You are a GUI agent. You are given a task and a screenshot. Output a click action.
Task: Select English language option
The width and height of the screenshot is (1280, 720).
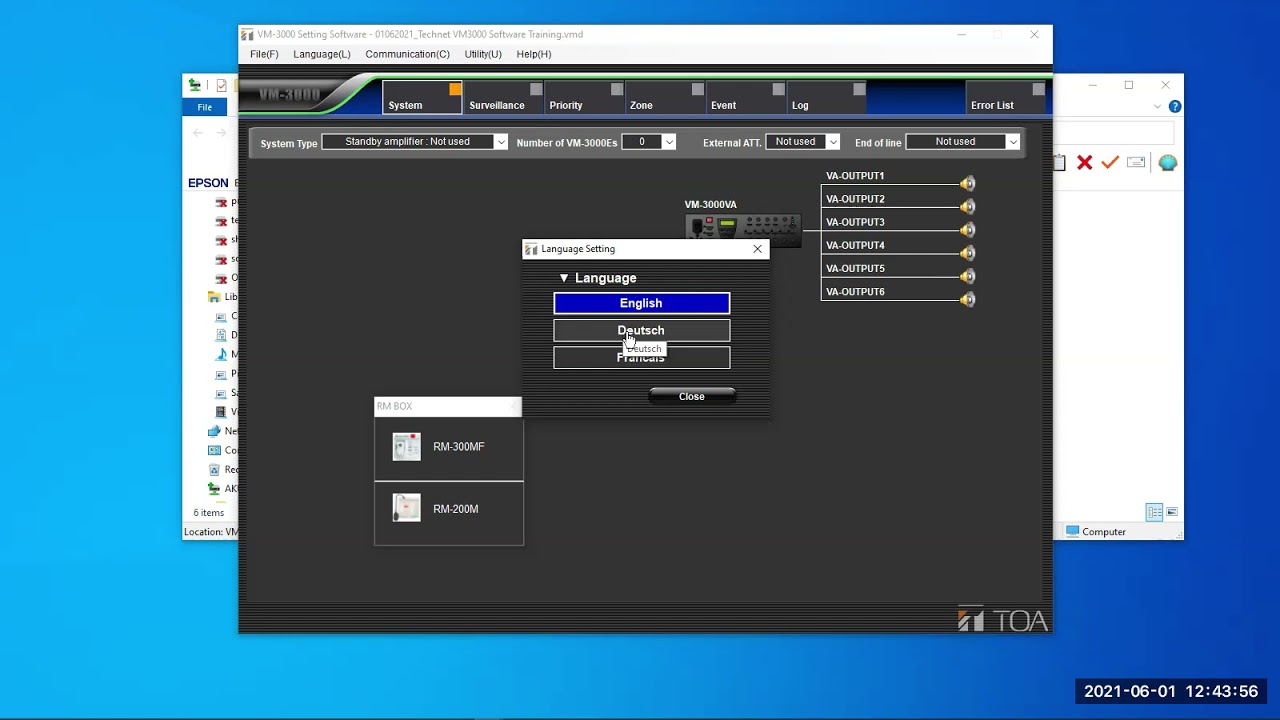tap(641, 303)
